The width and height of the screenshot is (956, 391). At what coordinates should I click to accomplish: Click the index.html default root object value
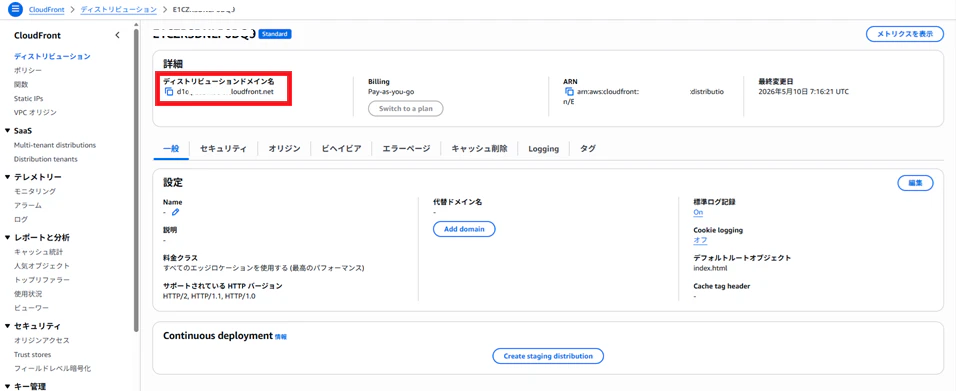pos(710,268)
